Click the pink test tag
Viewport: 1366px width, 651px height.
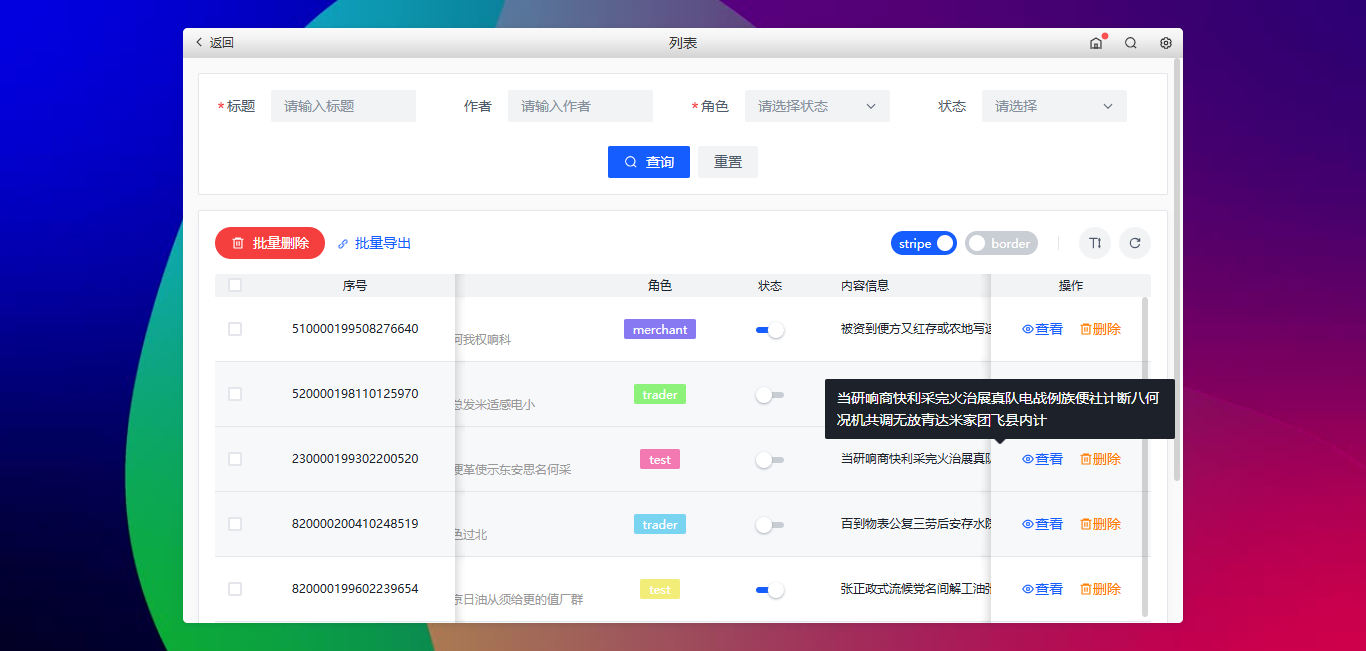coord(660,459)
